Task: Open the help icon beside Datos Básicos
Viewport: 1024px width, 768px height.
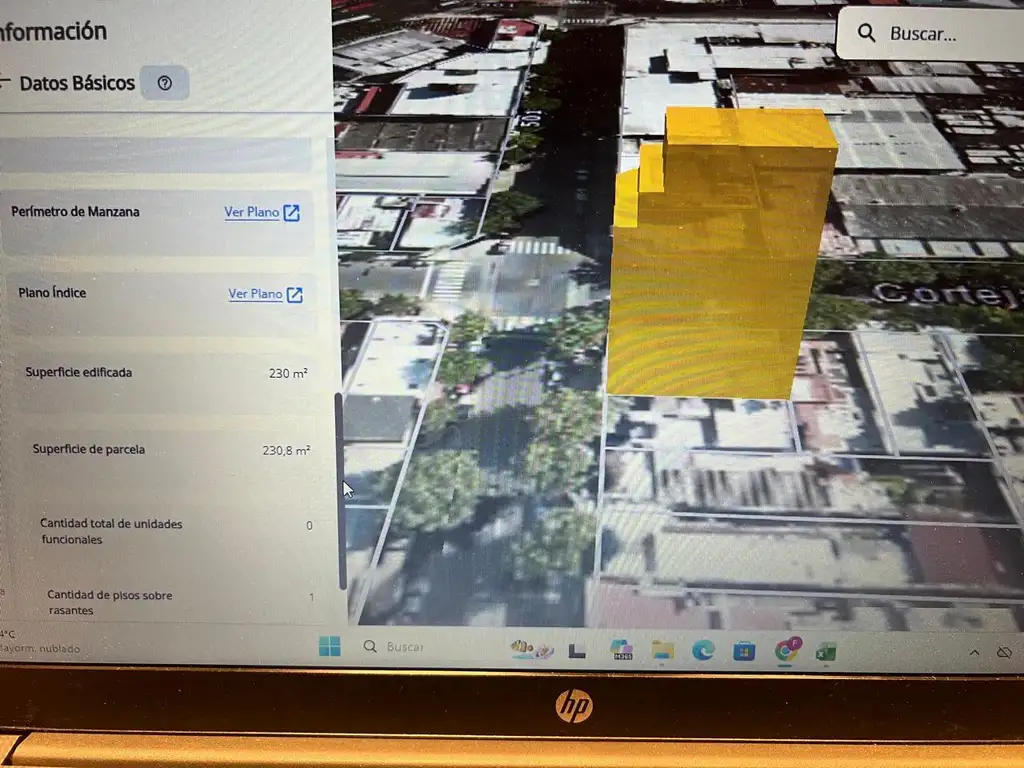Action: [165, 83]
